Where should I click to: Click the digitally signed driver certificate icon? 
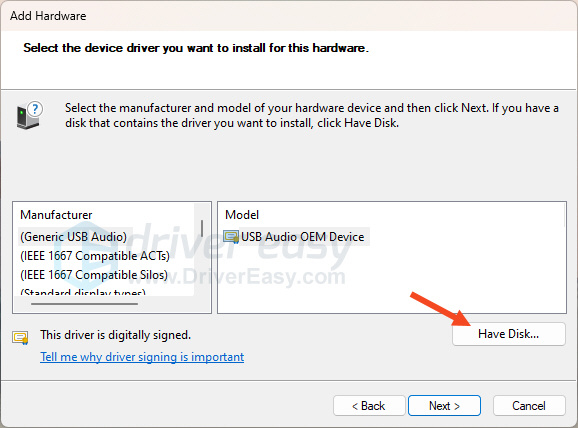pos(20,337)
